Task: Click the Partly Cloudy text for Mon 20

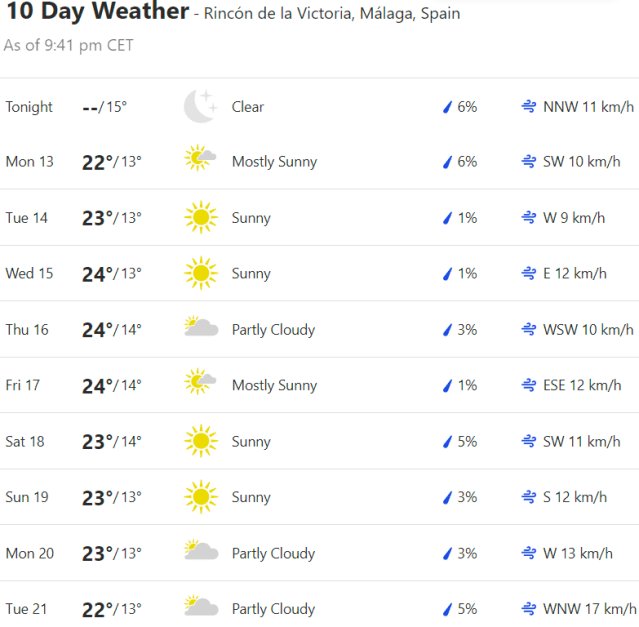Action: click(x=273, y=553)
